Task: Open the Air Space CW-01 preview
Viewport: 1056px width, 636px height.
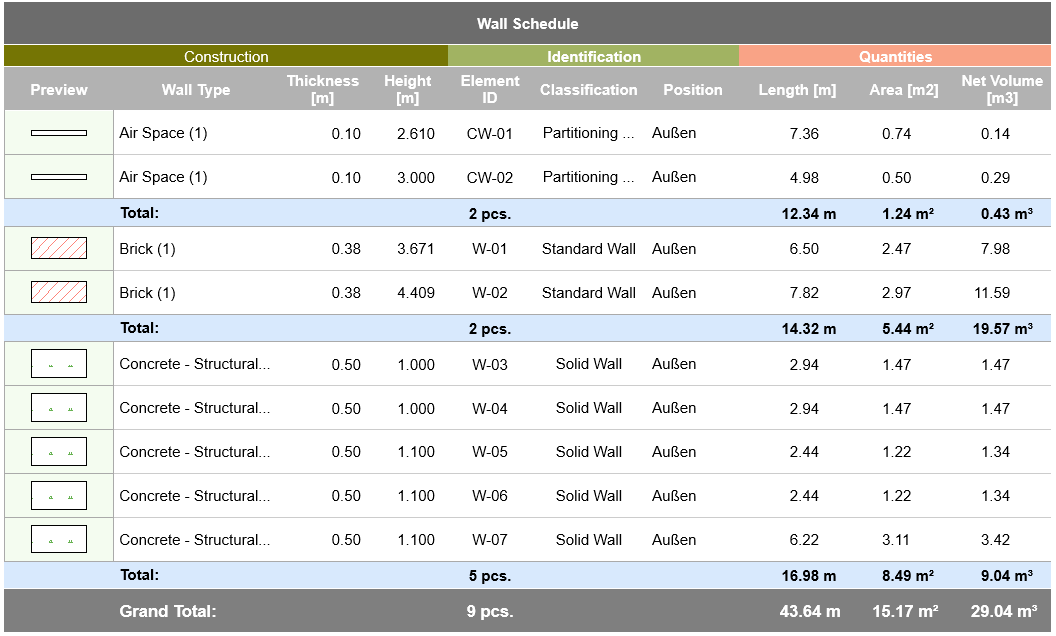Action: 58,132
